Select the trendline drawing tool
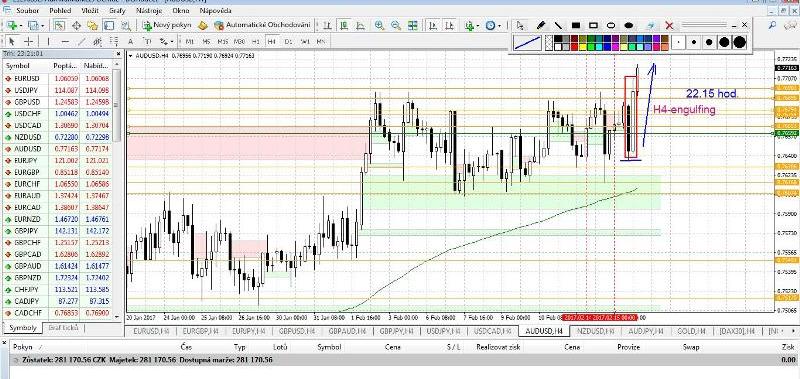Screen dimensions: 800x379 click(82, 41)
